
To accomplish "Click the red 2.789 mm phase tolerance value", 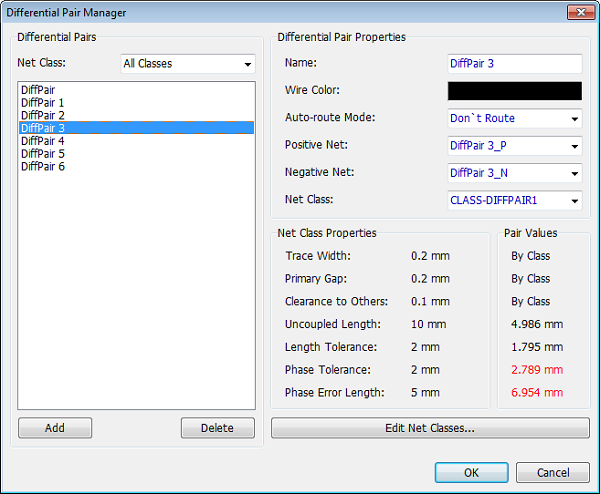I will [x=537, y=370].
